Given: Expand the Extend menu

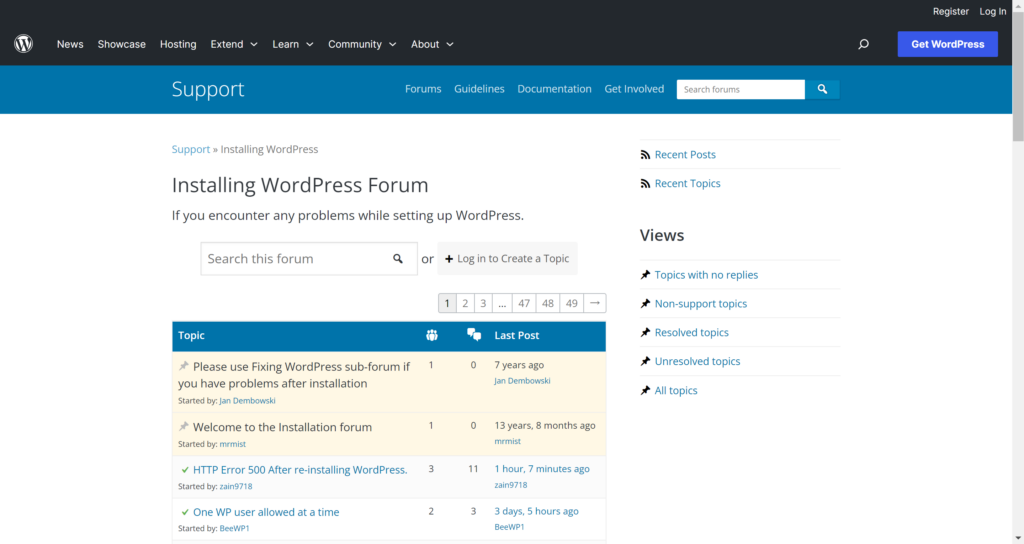Looking at the screenshot, I should (234, 44).
